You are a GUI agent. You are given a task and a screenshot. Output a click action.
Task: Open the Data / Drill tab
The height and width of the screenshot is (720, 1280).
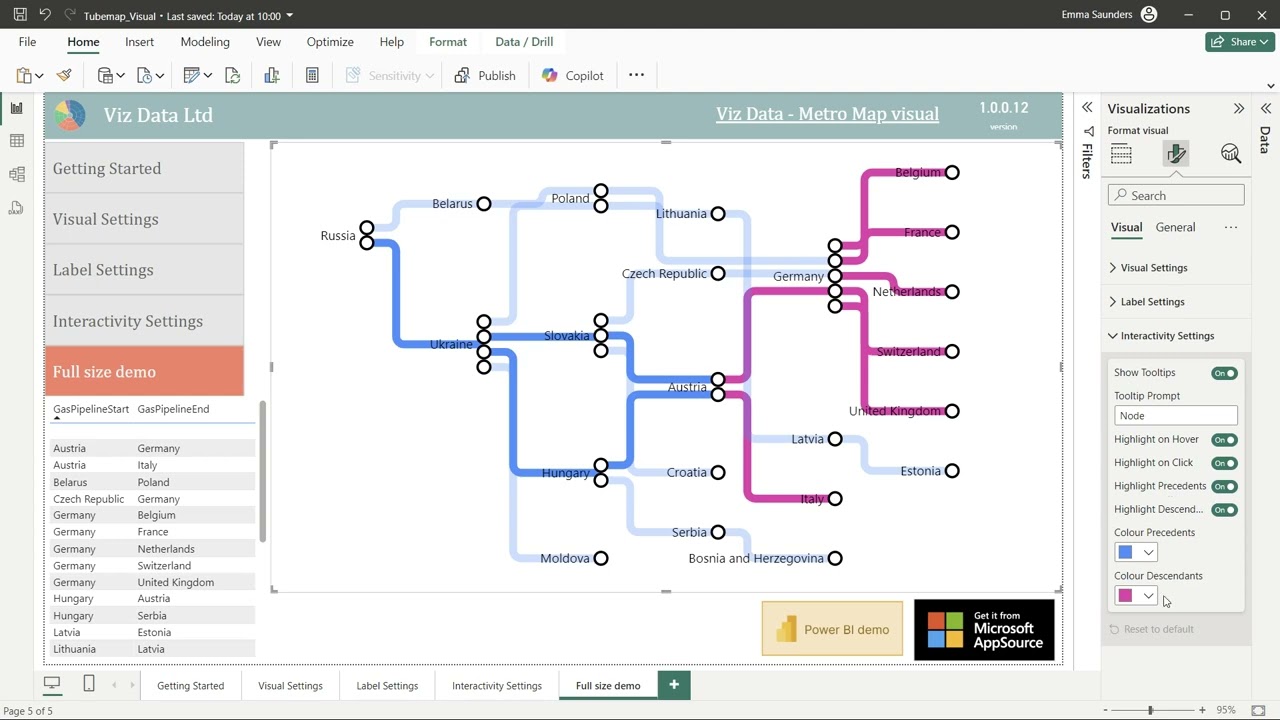pyautogui.click(x=524, y=42)
